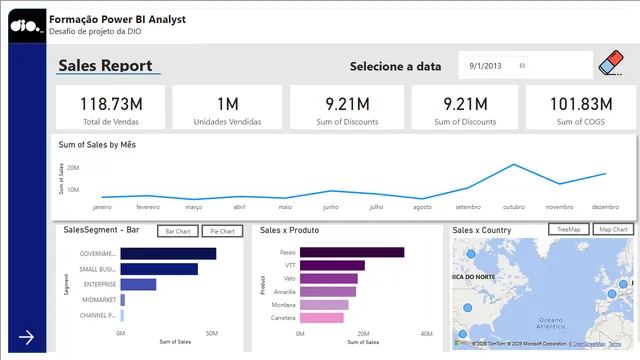Open the date picker calendar icon
Viewport: 640px width, 360px height.
coord(522,66)
